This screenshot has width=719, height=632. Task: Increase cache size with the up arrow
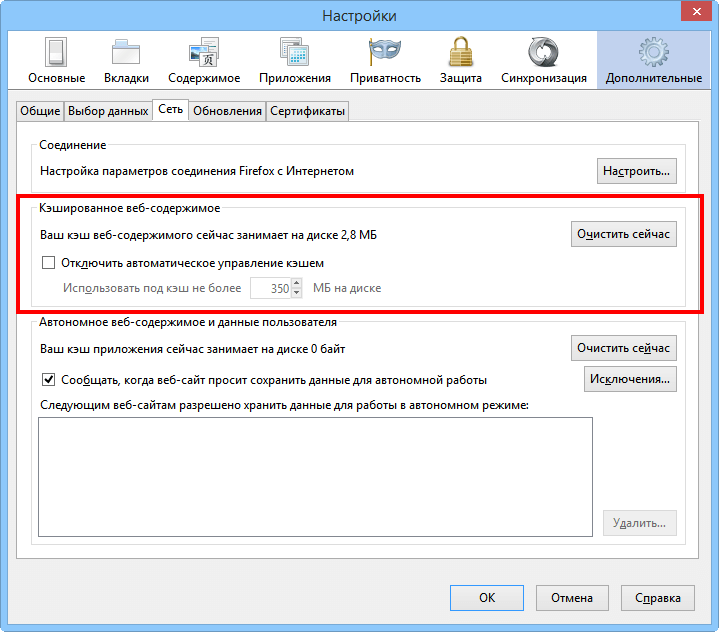(x=297, y=283)
